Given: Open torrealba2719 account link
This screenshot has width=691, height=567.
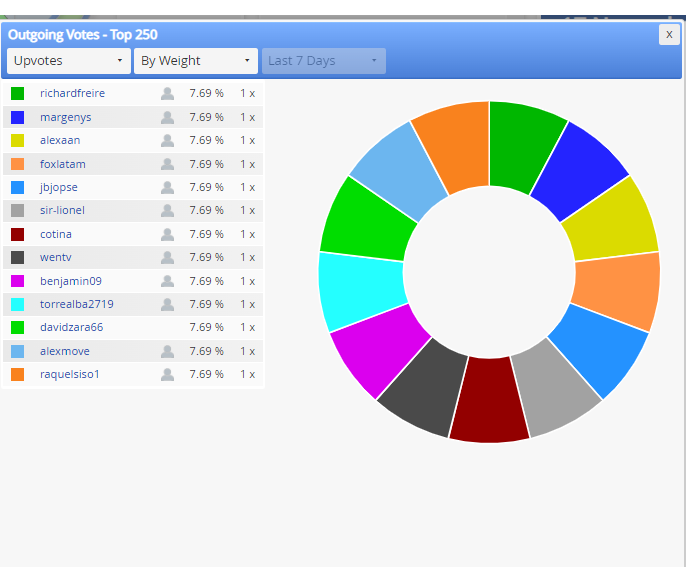Looking at the screenshot, I should coord(77,304).
